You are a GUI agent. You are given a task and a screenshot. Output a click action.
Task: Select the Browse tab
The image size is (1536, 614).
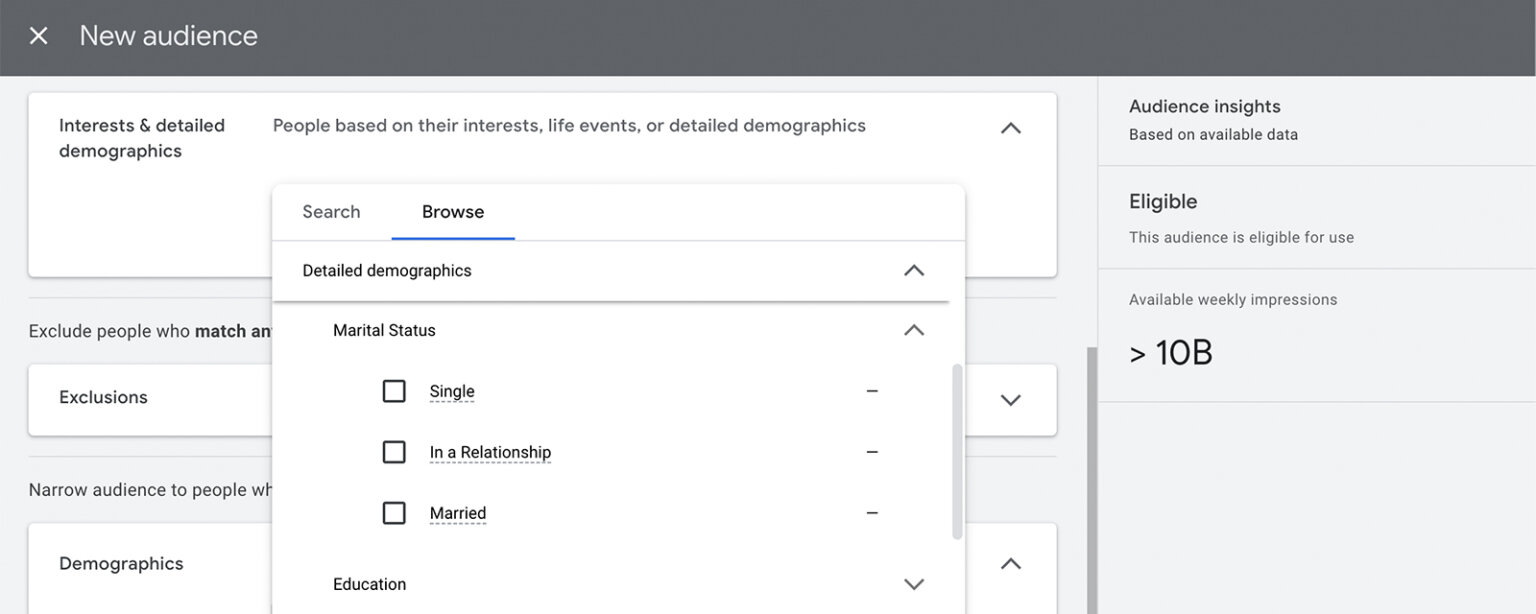click(x=453, y=212)
